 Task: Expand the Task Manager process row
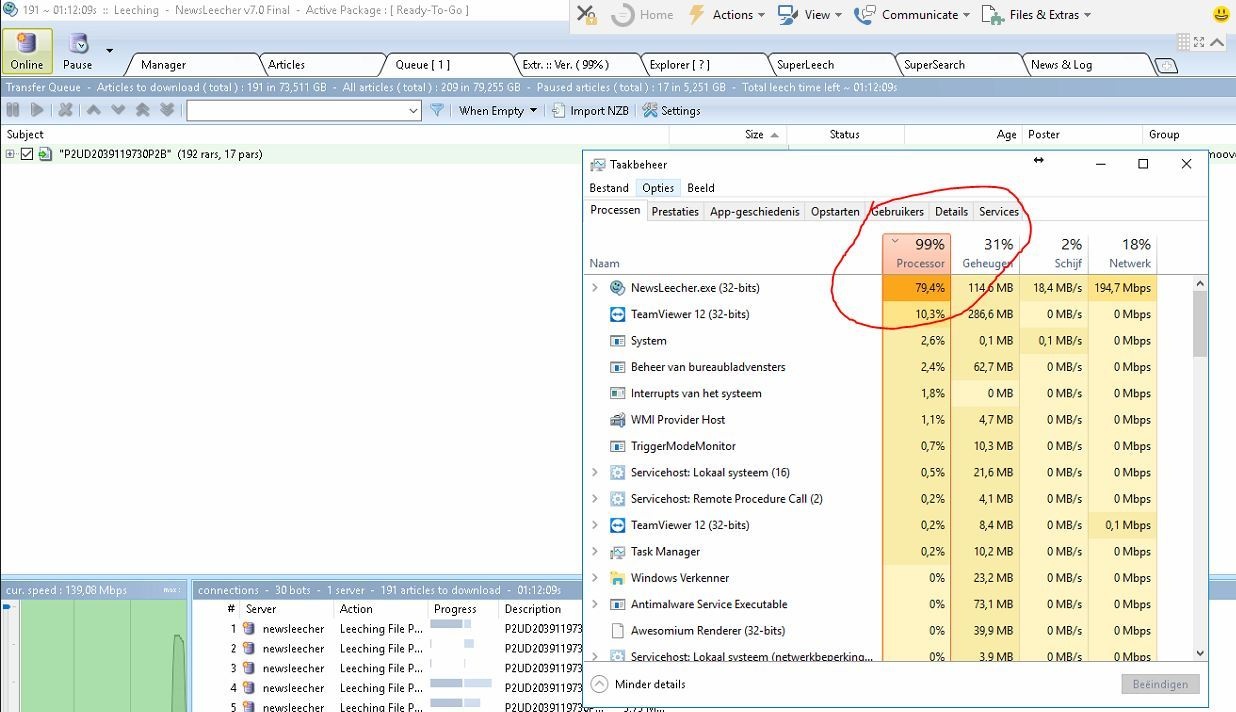coord(595,552)
